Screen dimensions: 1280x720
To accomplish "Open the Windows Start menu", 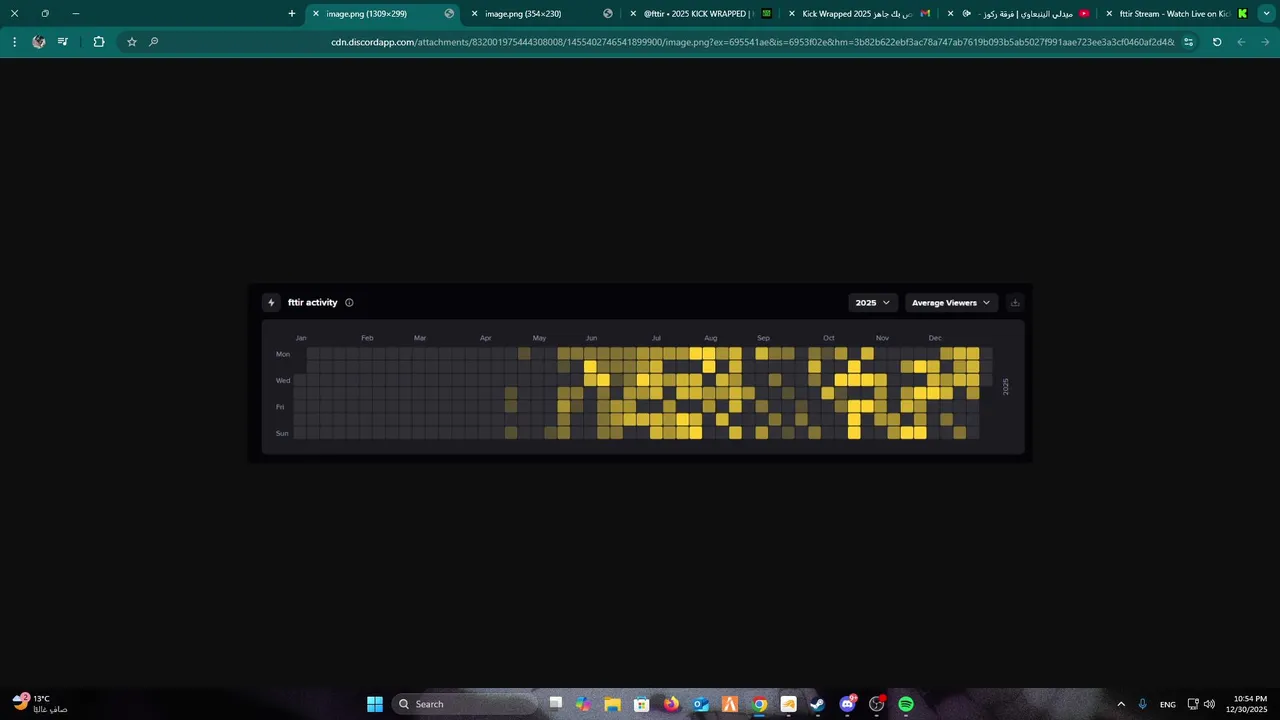I will point(375,704).
